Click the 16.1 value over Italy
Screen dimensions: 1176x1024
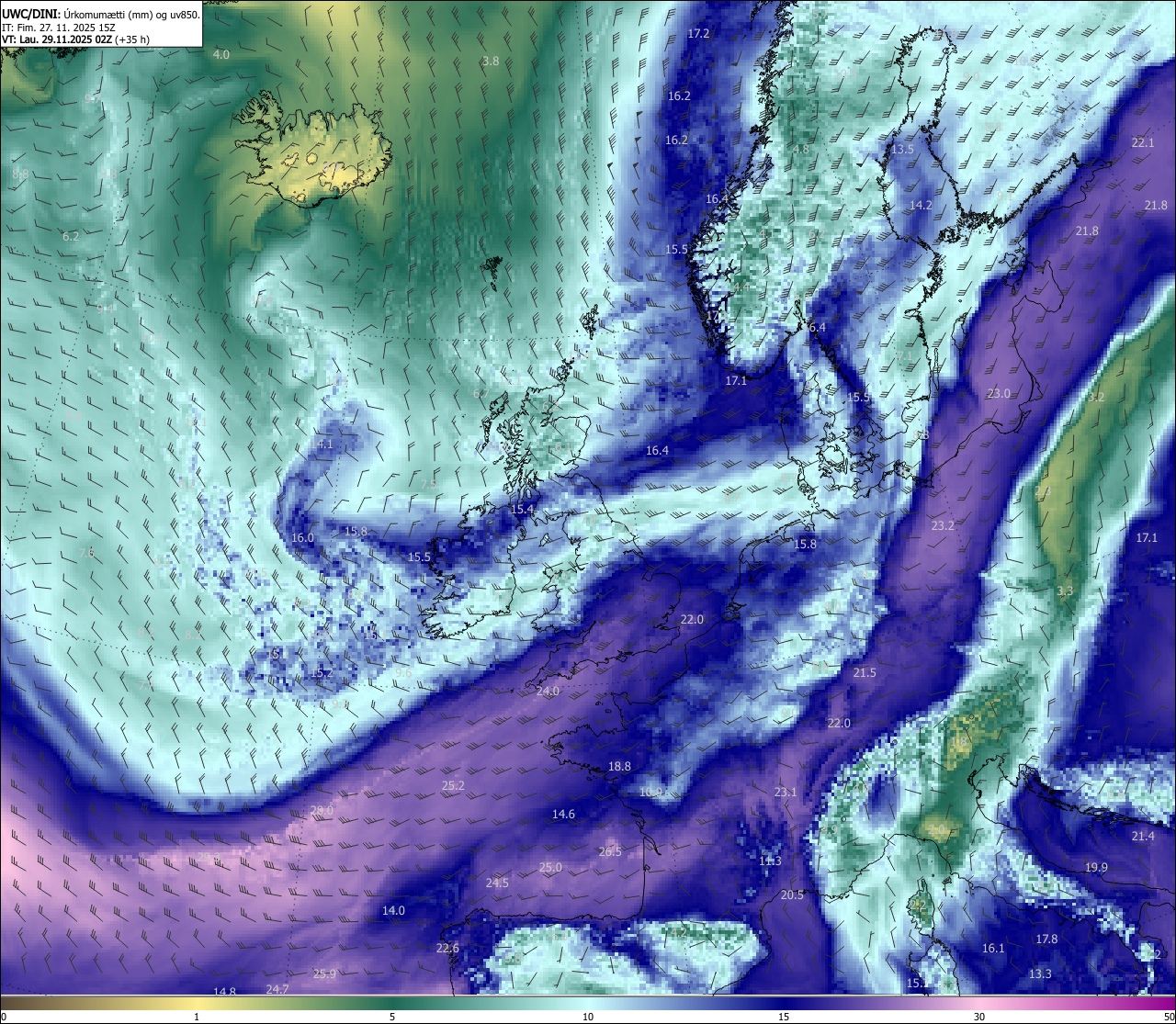[993, 949]
